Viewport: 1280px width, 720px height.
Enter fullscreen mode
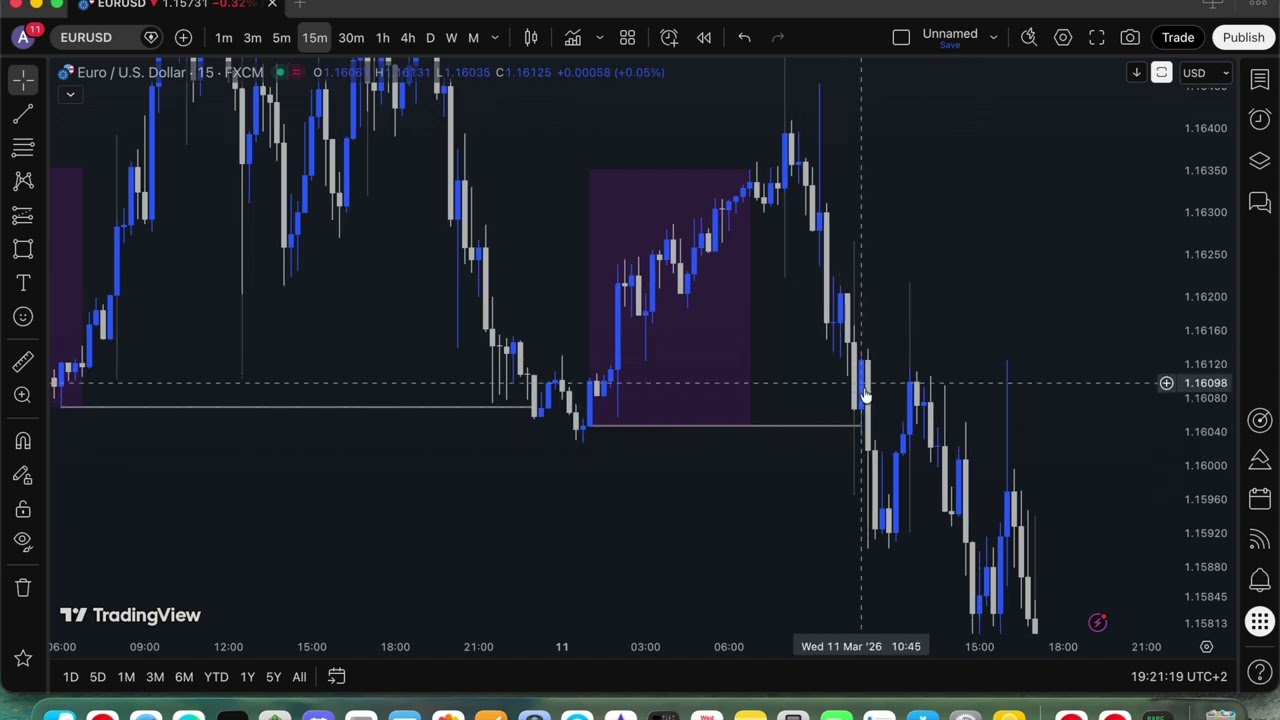[x=1097, y=37]
